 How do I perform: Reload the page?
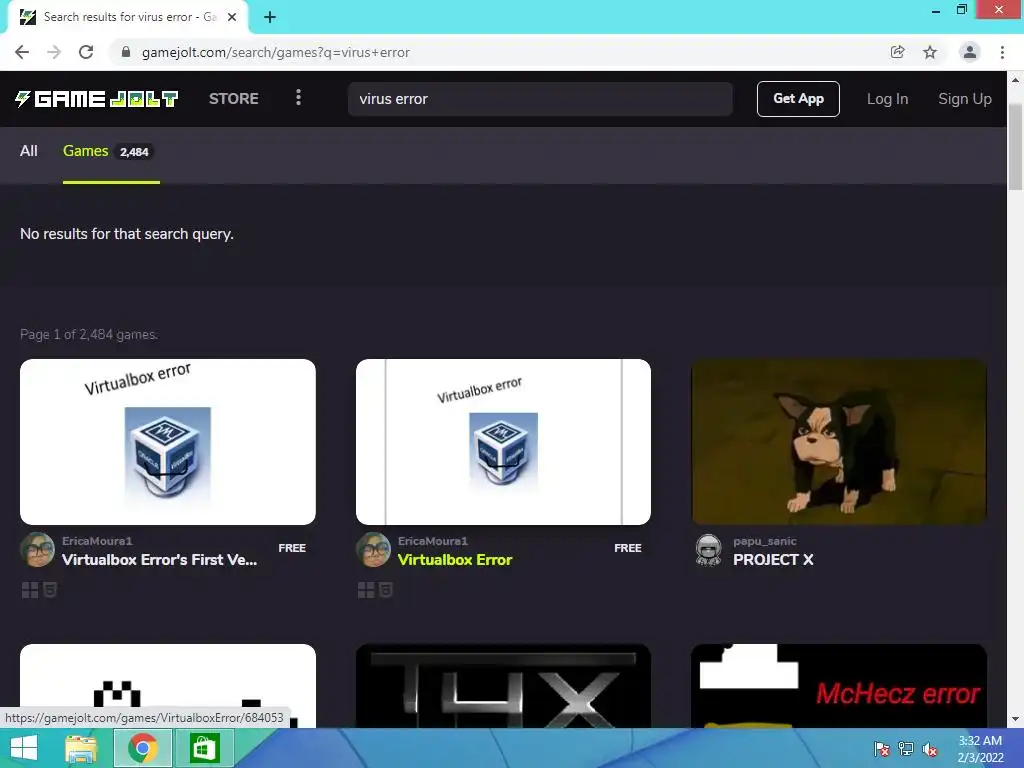point(86,52)
